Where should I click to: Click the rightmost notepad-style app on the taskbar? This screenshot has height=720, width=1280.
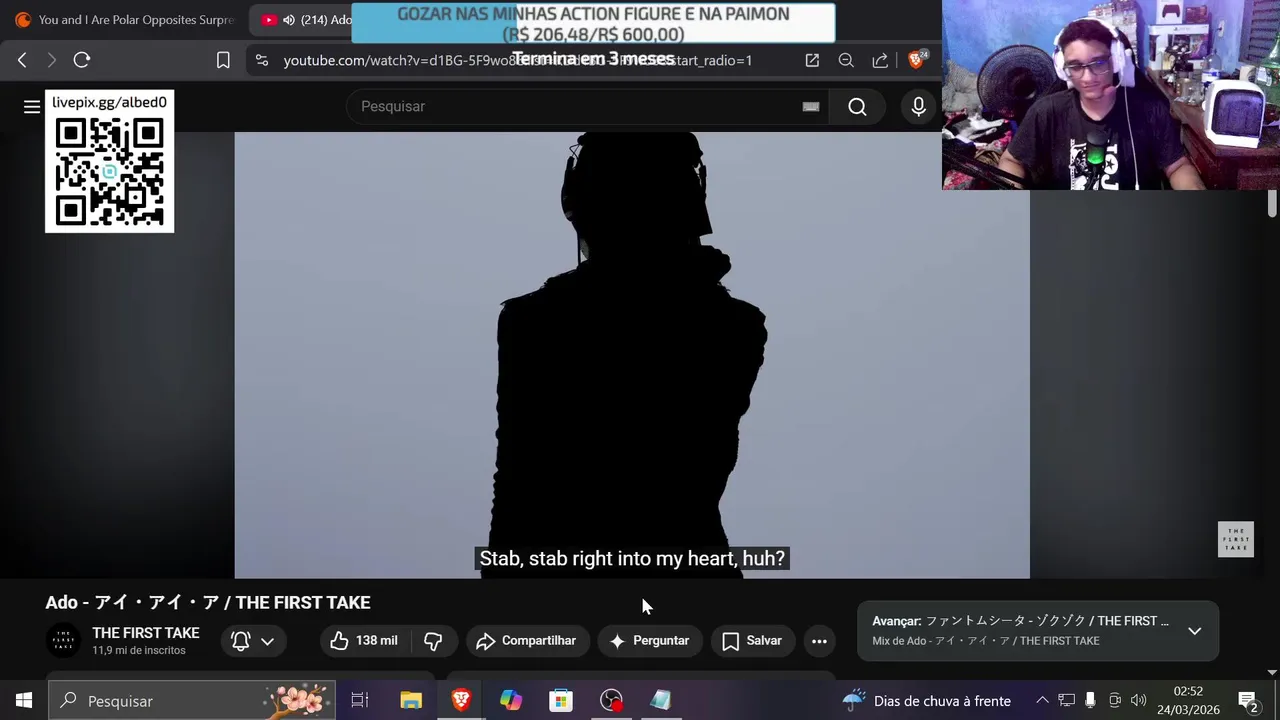(661, 701)
